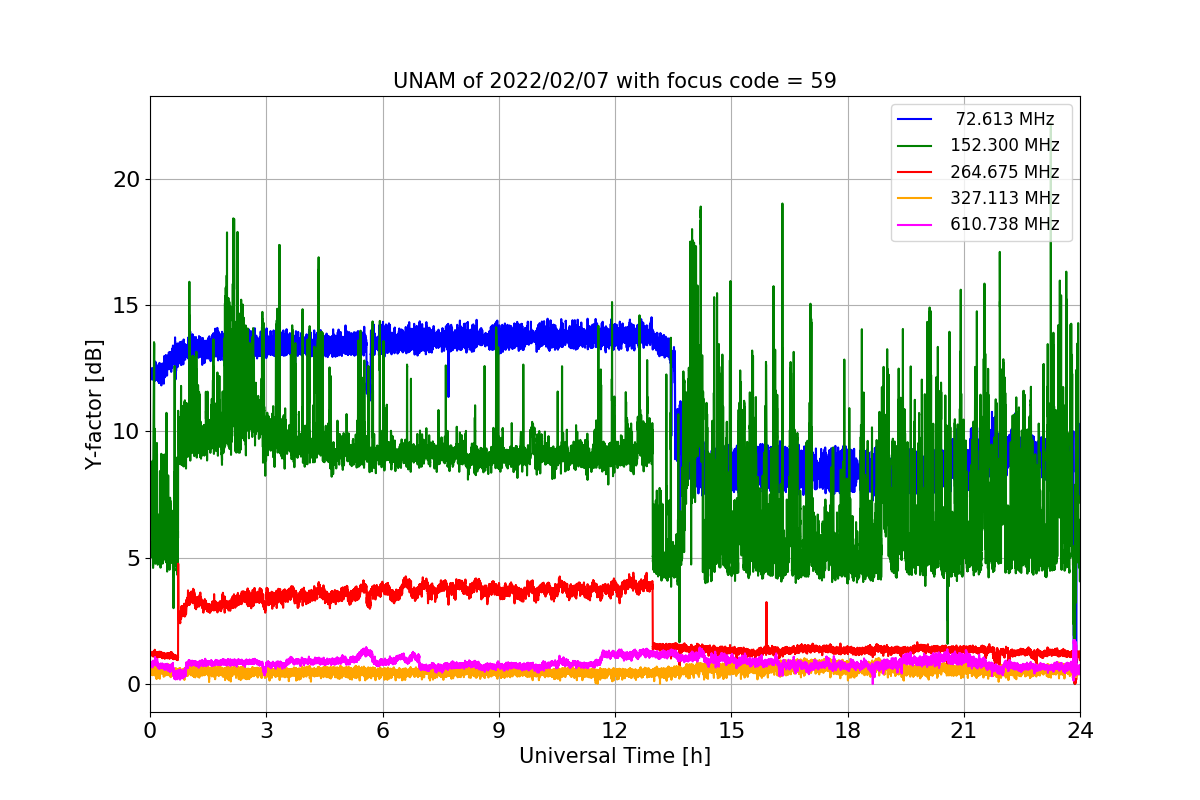Click the x-axis tick label 9
This screenshot has height=800, width=1200.
tap(499, 730)
